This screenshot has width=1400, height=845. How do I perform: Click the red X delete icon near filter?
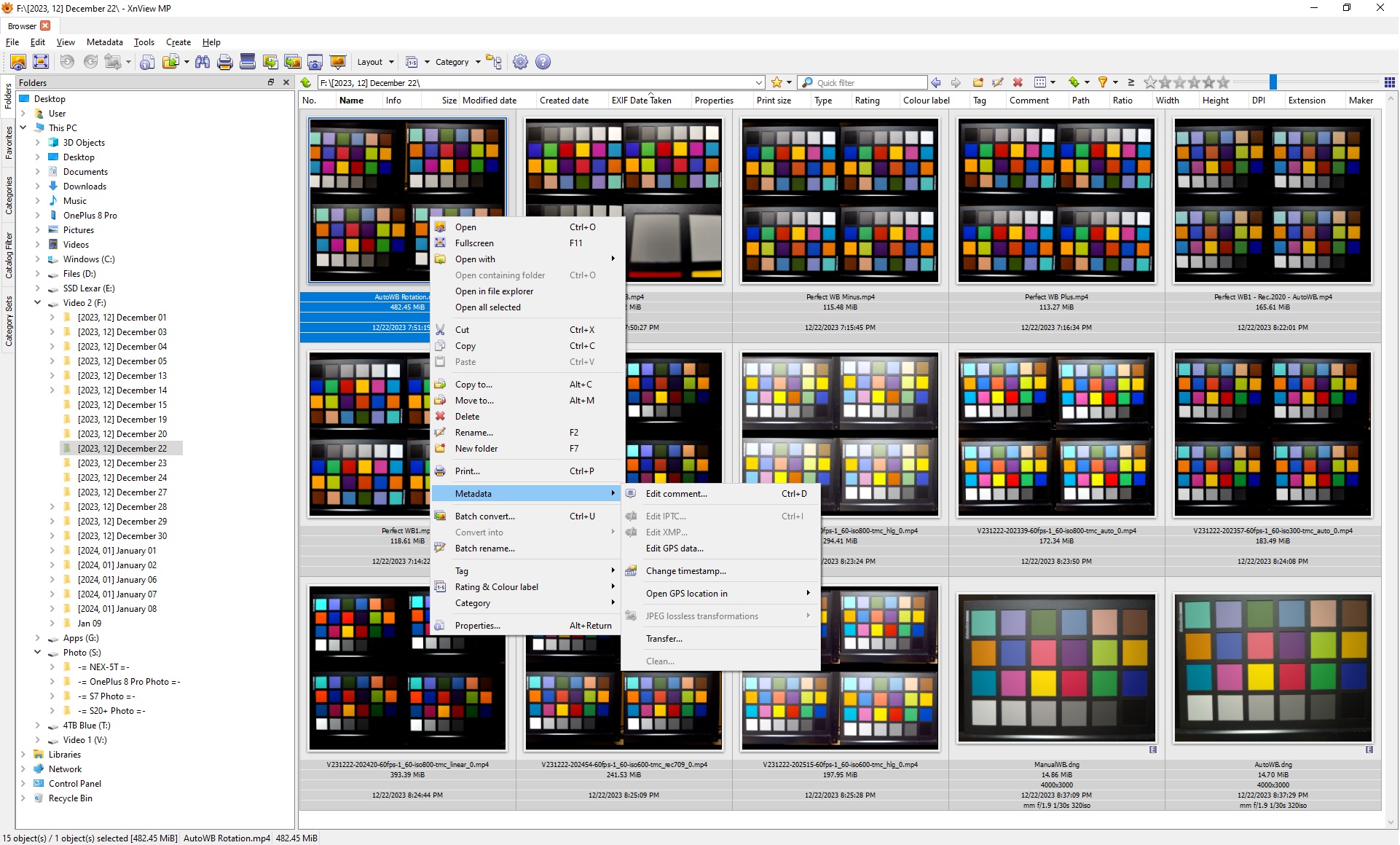click(x=1018, y=82)
